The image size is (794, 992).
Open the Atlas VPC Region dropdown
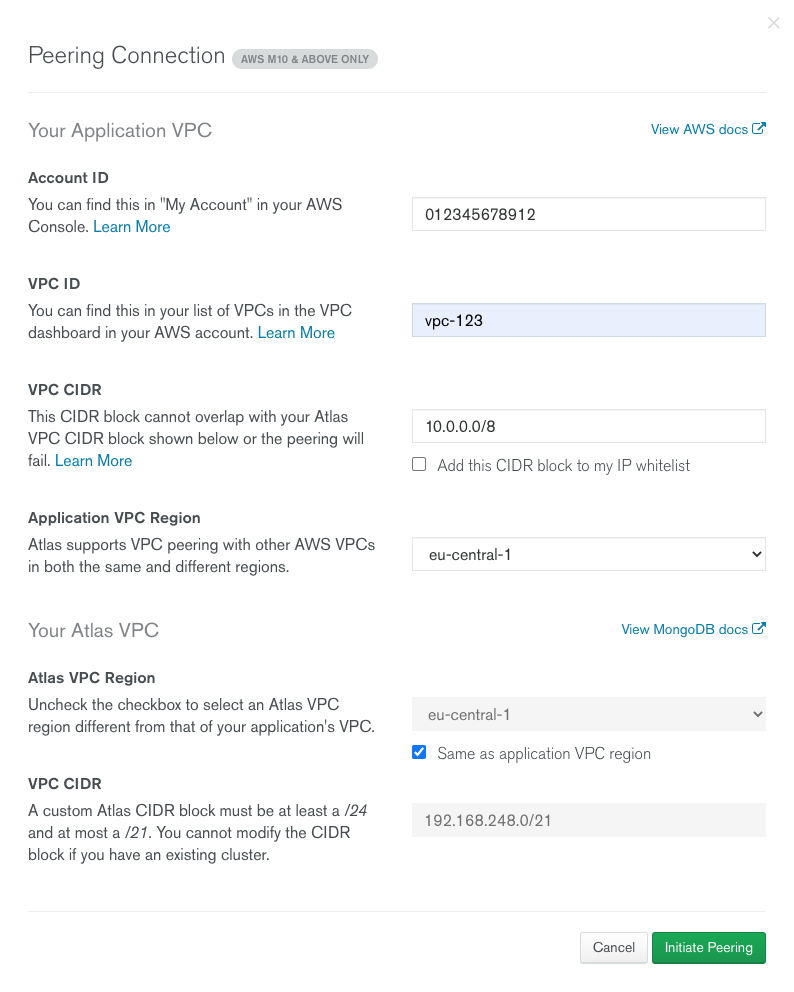pyautogui.click(x=588, y=714)
